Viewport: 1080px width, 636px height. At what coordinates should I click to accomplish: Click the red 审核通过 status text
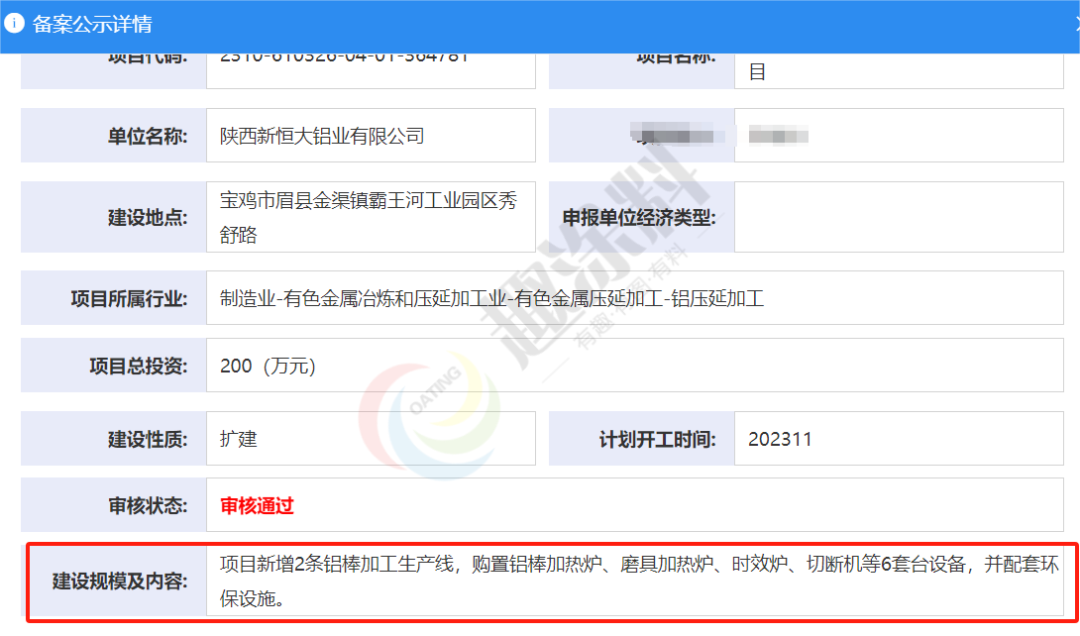point(257,506)
